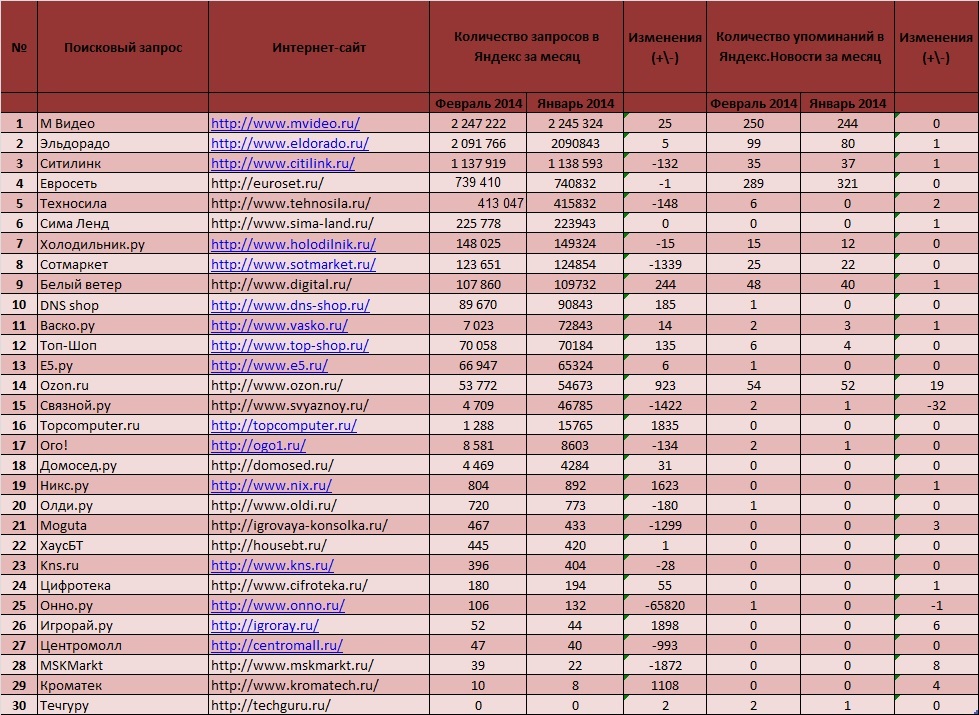Click the change value '-1339'
This screenshot has width=979, height=715.
point(665,264)
